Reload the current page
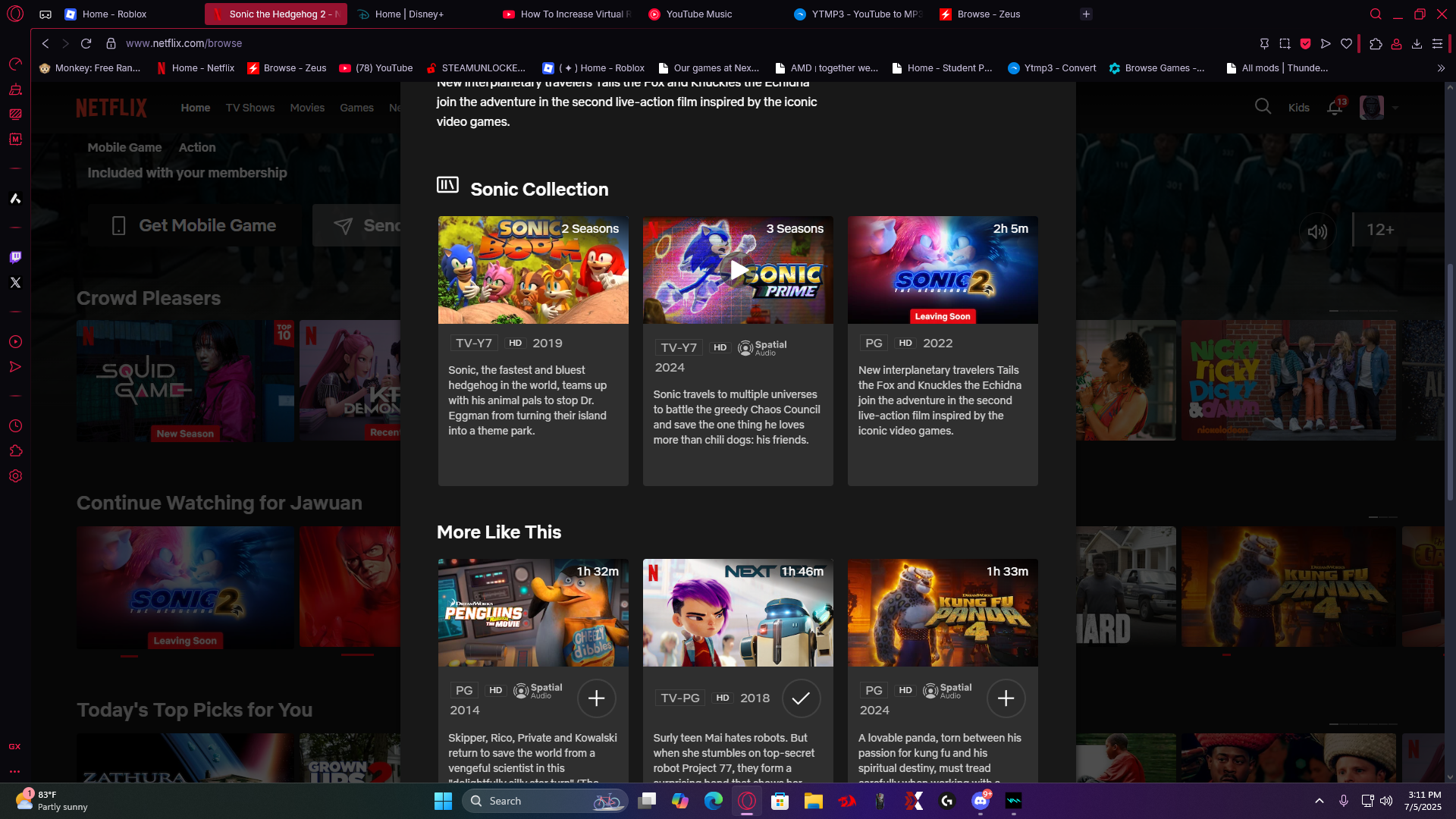Viewport: 1456px width, 819px height. pos(86,43)
